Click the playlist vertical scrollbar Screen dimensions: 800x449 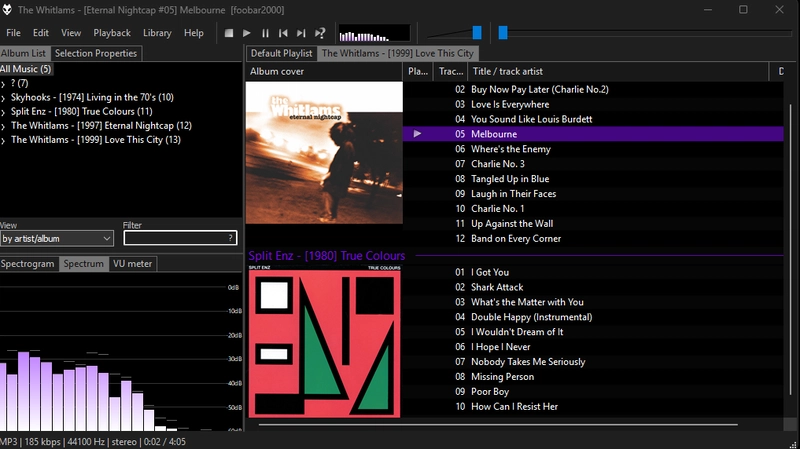point(791,249)
